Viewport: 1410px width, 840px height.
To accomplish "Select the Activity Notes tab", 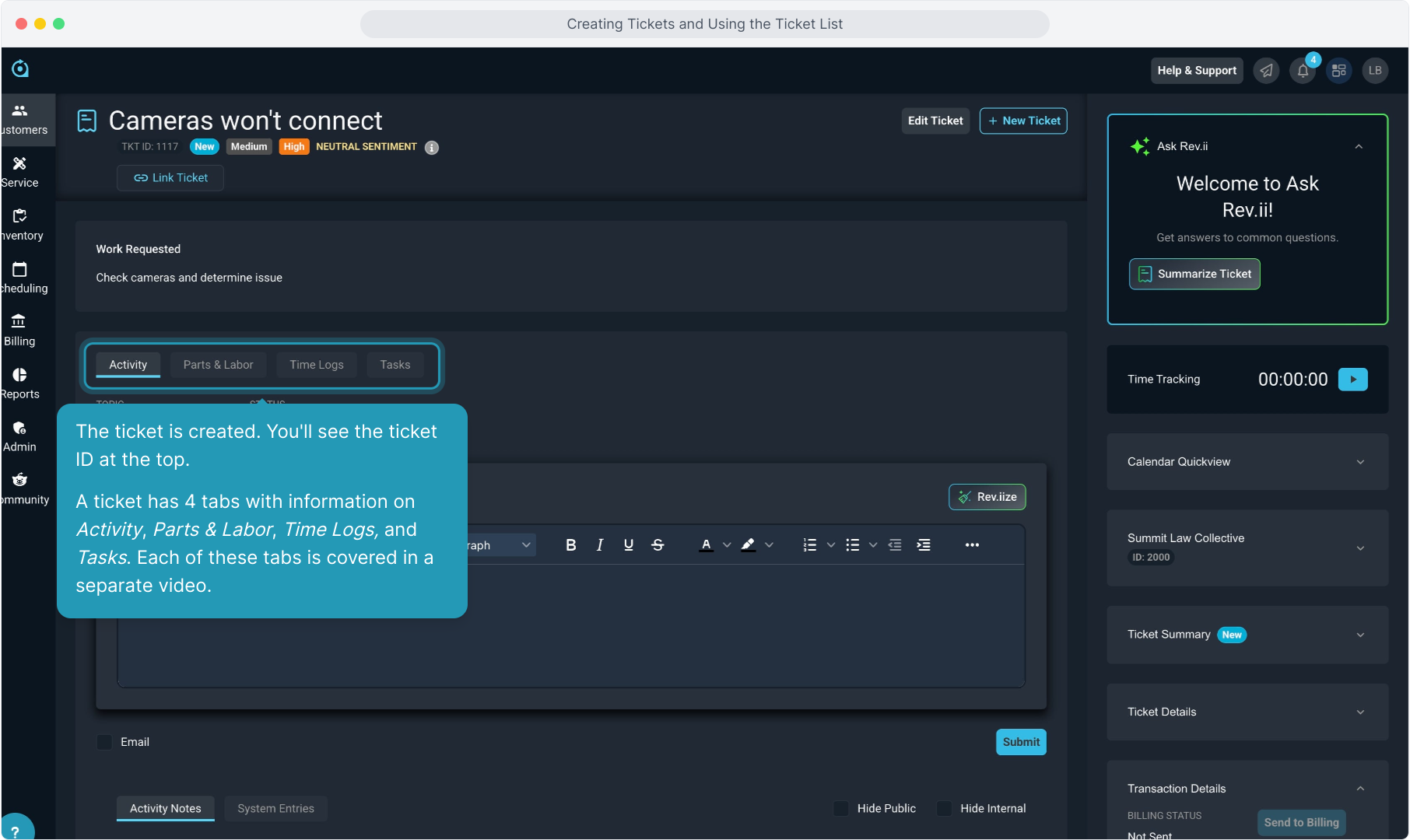I will [166, 809].
